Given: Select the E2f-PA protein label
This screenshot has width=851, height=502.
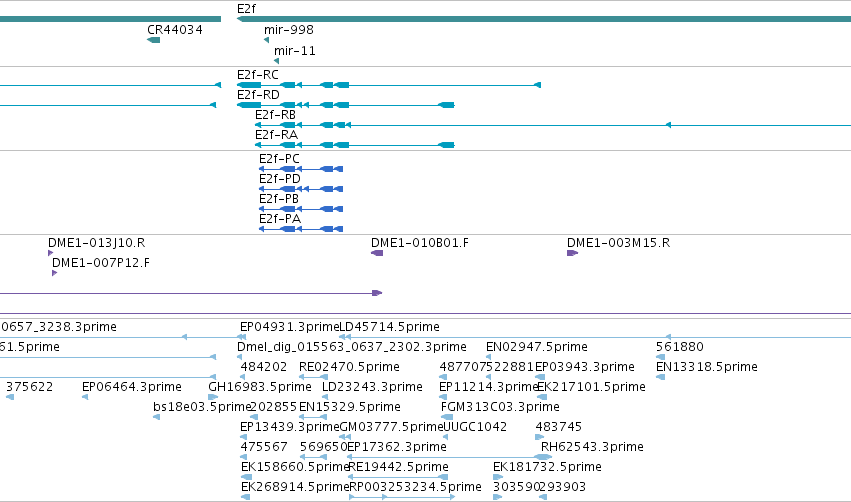Looking at the screenshot, I should (x=280, y=219).
